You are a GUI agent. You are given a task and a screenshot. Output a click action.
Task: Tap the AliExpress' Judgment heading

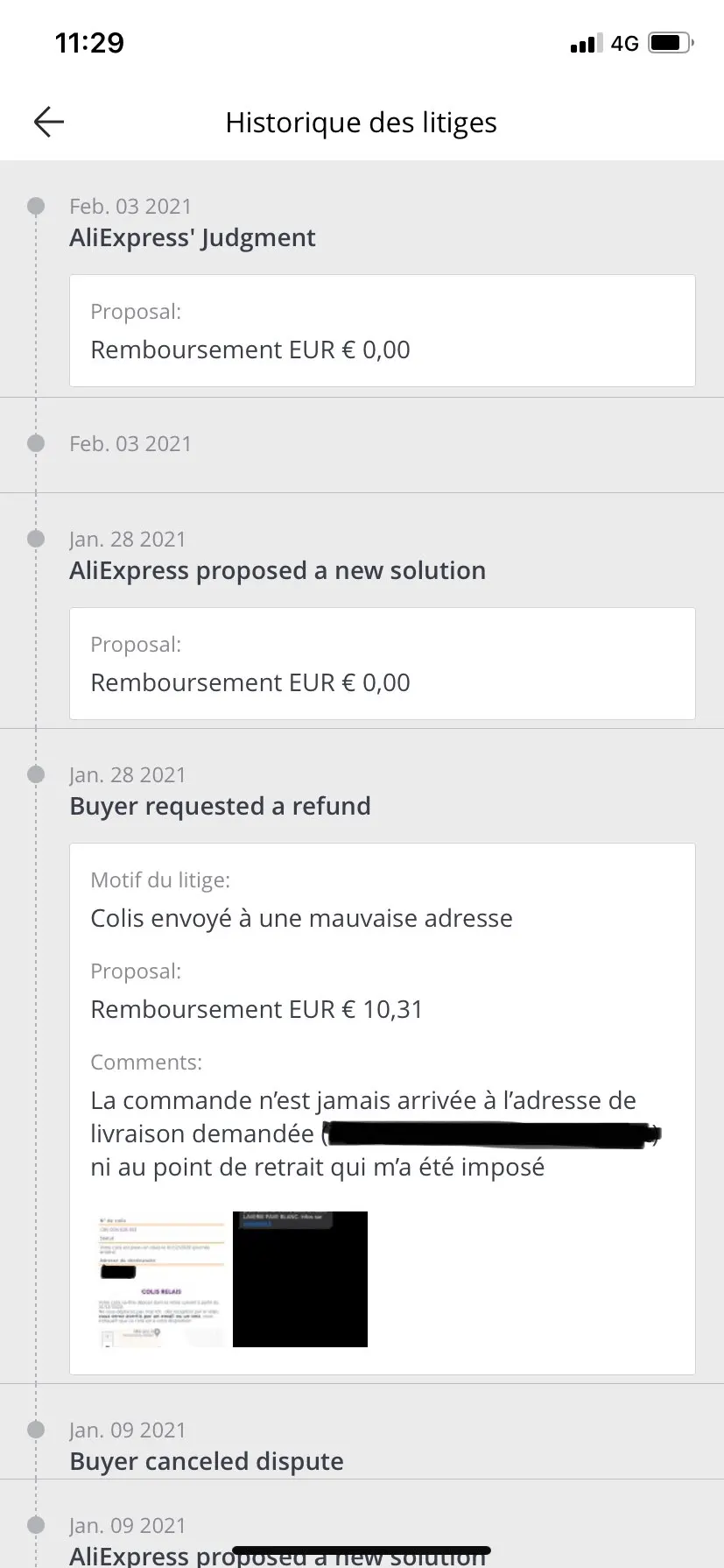(193, 238)
